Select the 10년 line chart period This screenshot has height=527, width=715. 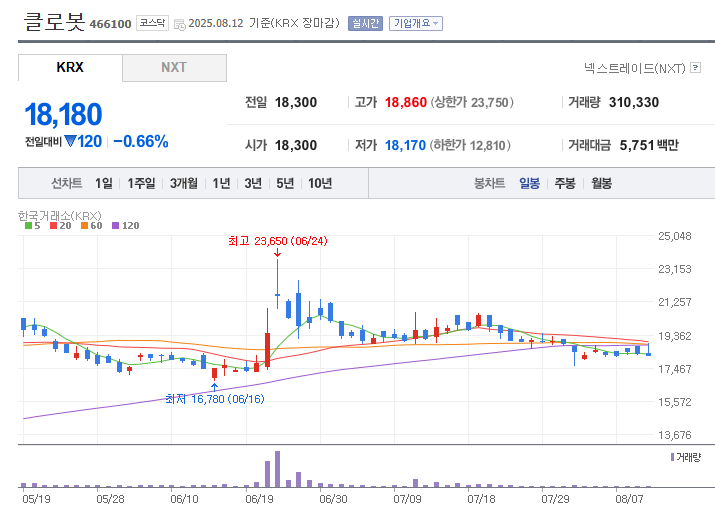point(320,183)
